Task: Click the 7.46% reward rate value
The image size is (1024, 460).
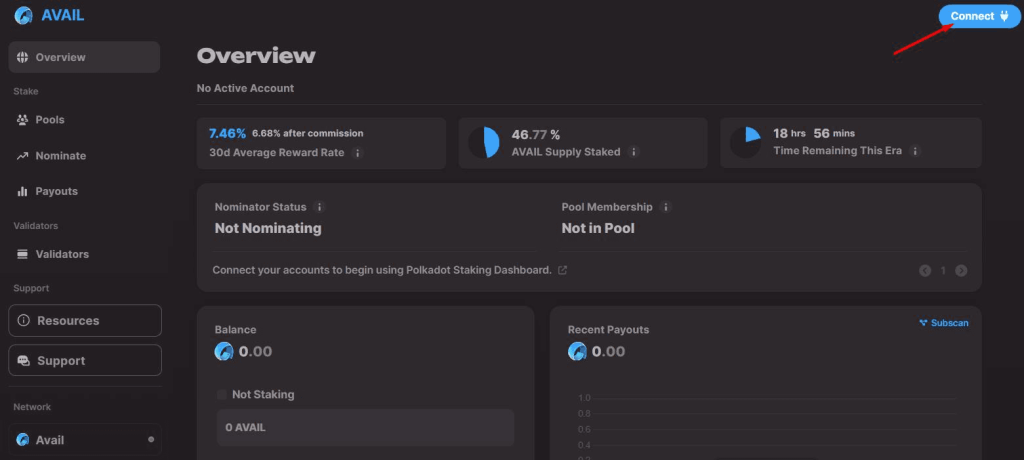Action: click(x=227, y=133)
